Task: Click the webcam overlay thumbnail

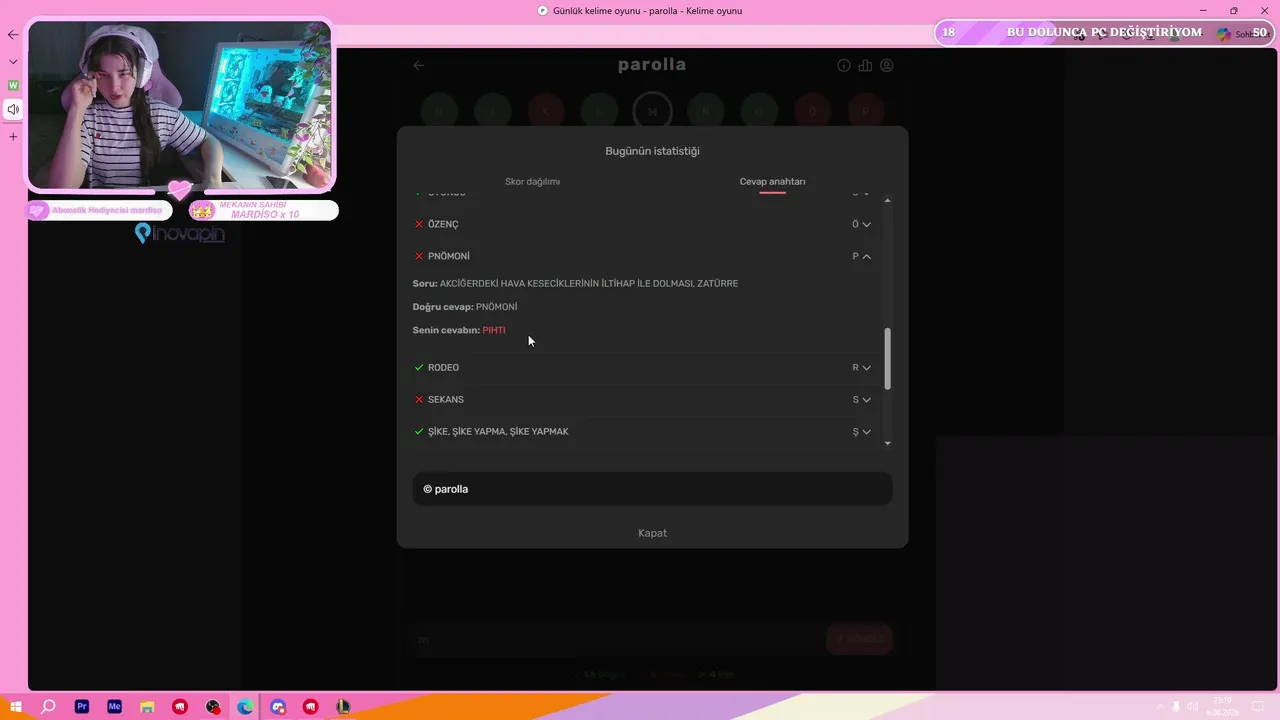Action: (180, 104)
